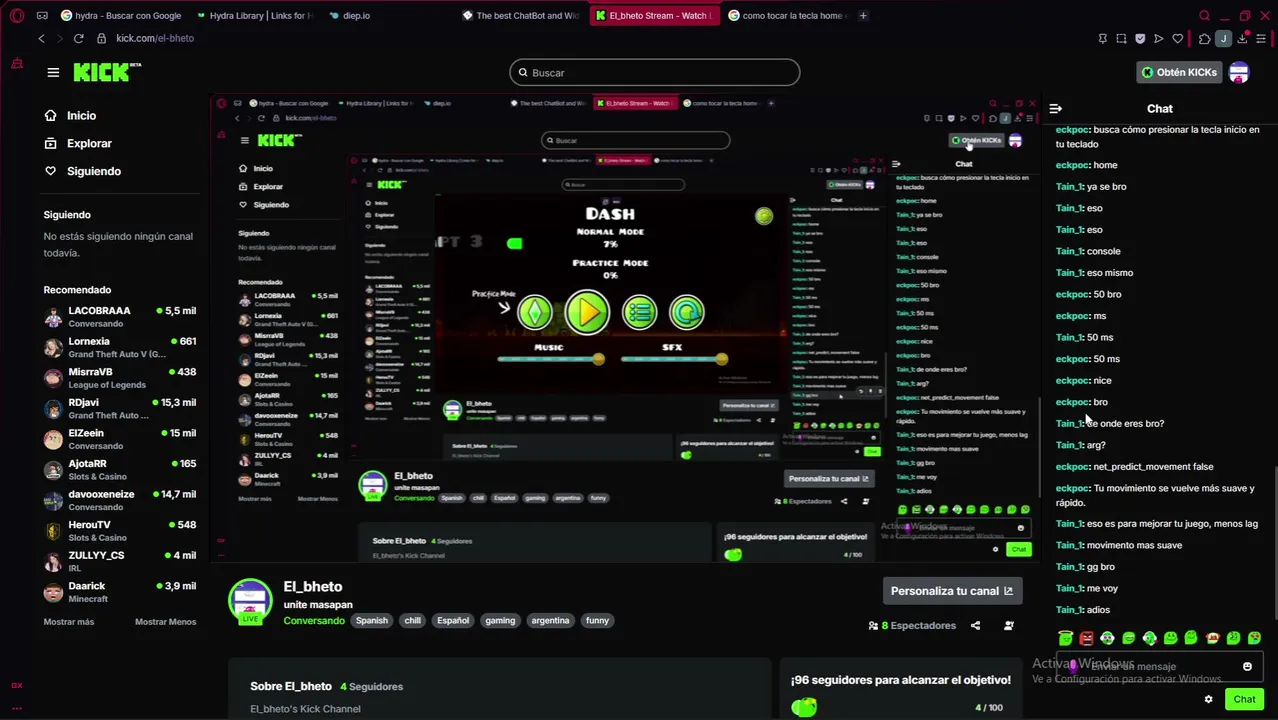Click the purple microphone icon in message box
This screenshot has width=1278, height=720.
point(1073,666)
